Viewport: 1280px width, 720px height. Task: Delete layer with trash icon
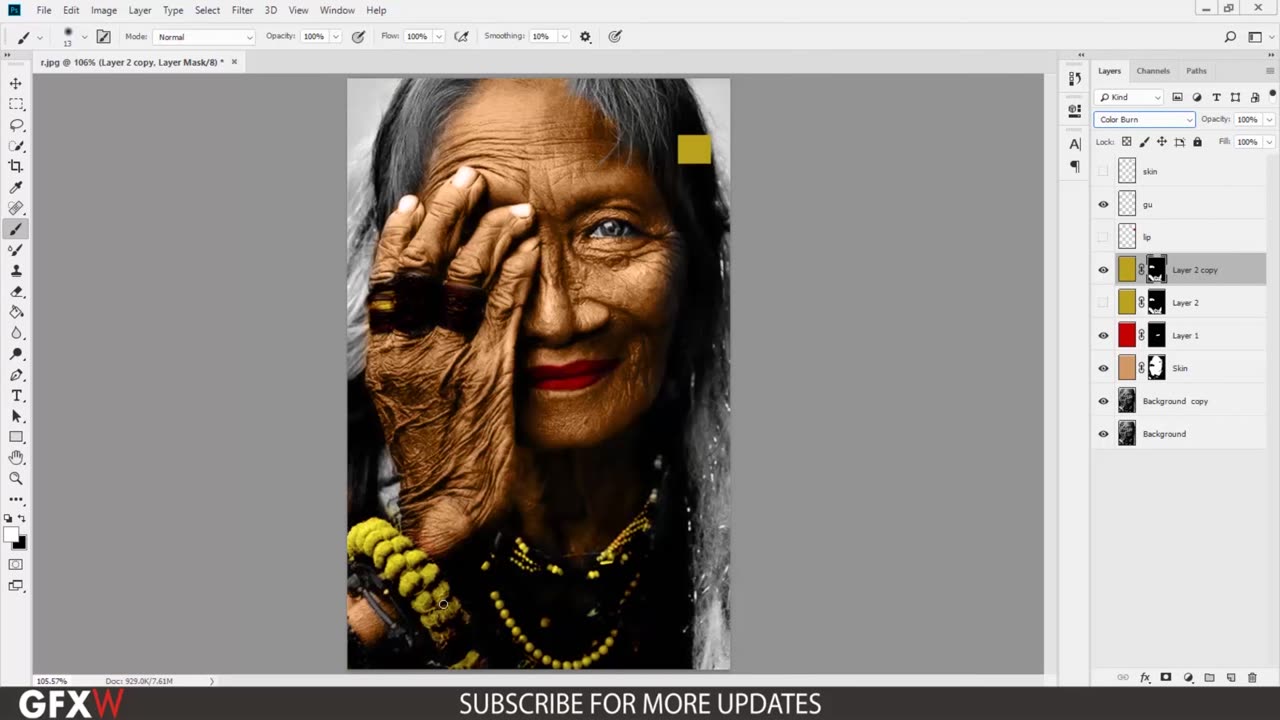coord(1252,677)
